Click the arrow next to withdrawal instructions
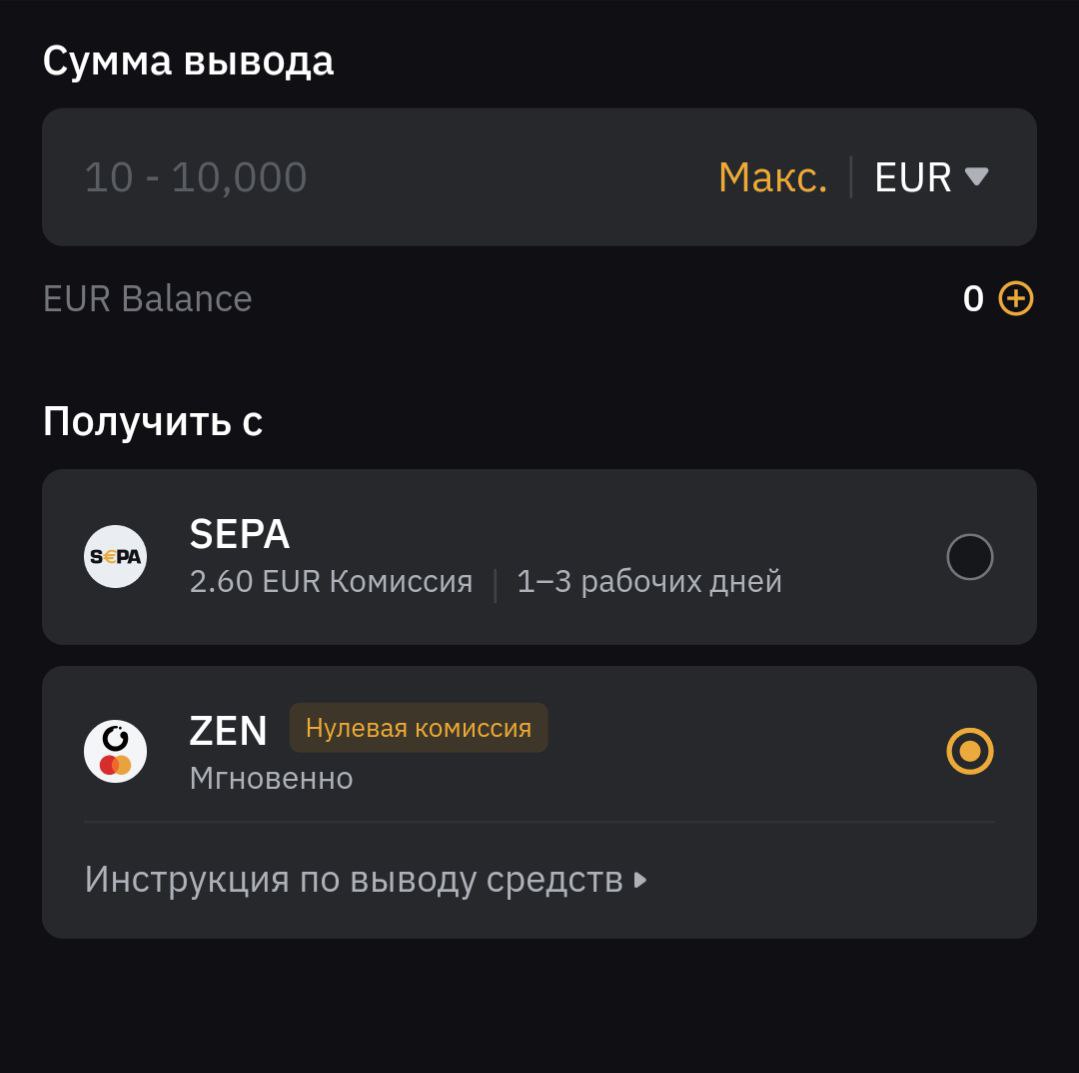 click(x=640, y=880)
